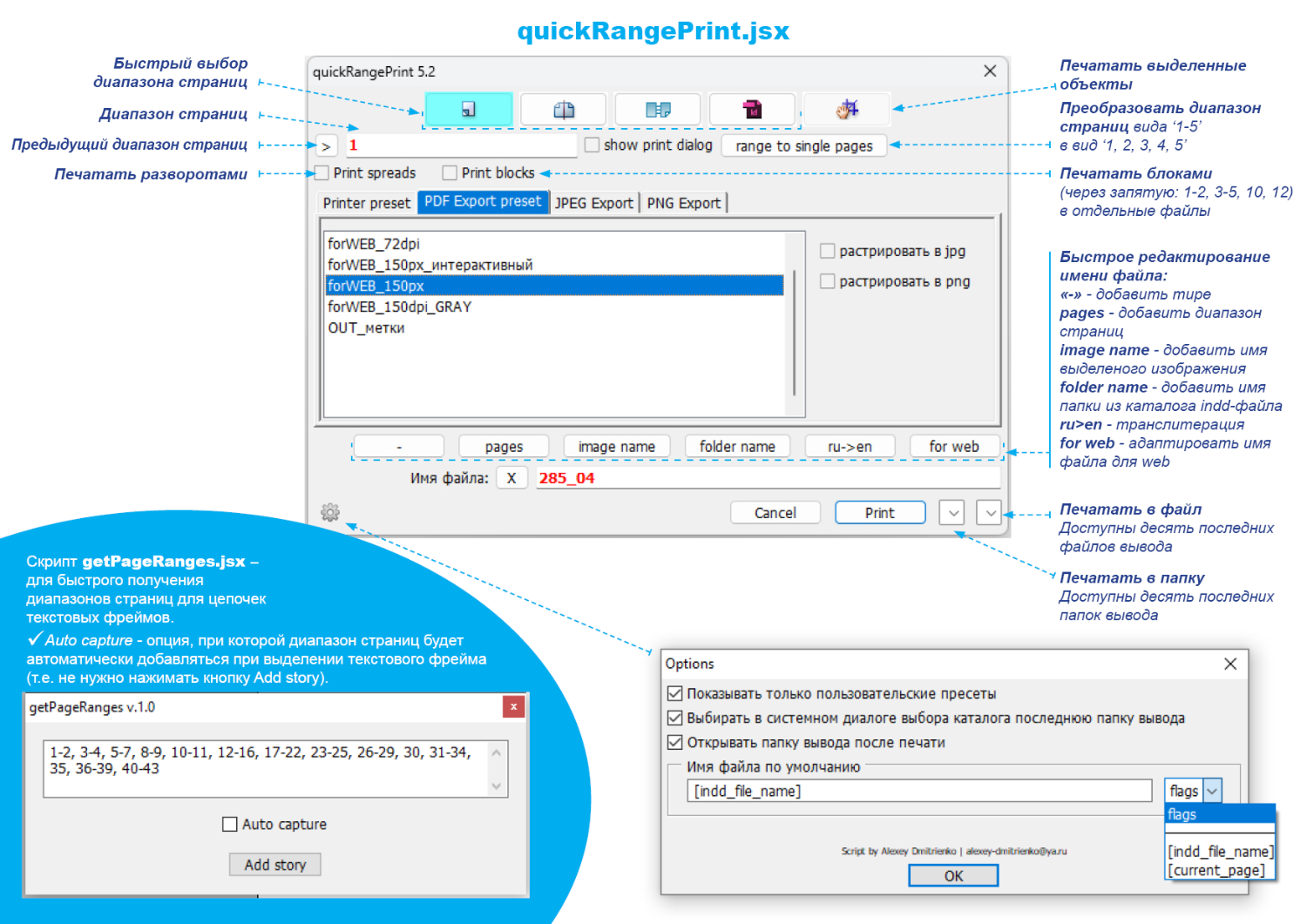Click the Имя файла input field
Image resolution: width=1307 pixels, height=924 pixels.
pyautogui.click(x=767, y=478)
